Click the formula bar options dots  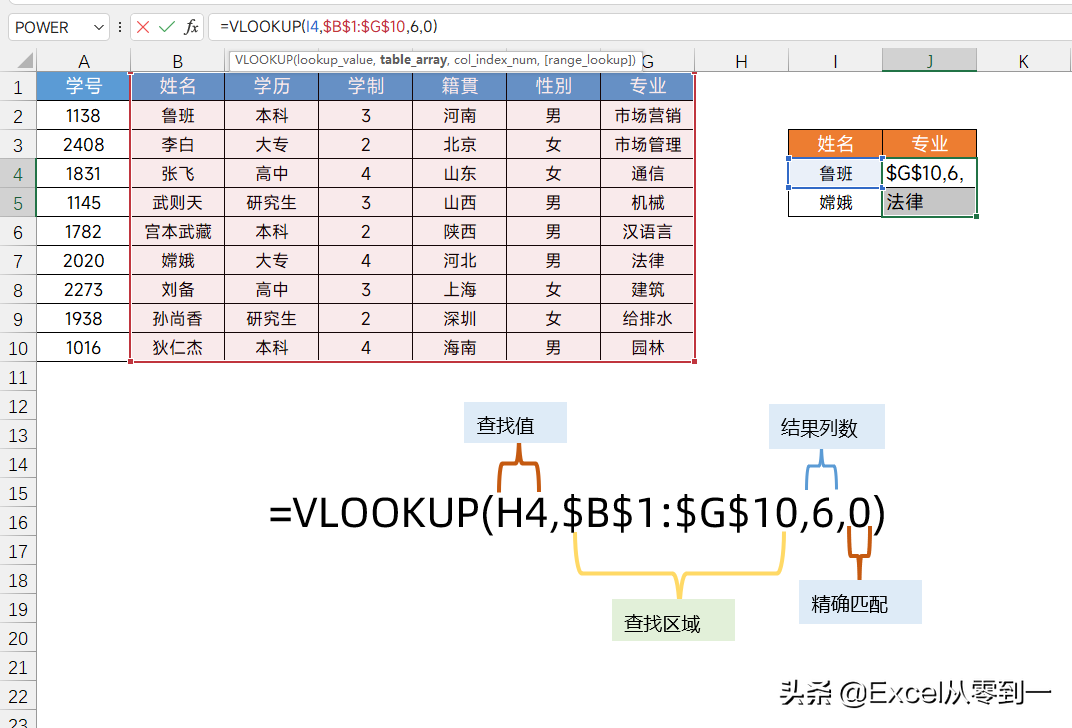coord(120,27)
